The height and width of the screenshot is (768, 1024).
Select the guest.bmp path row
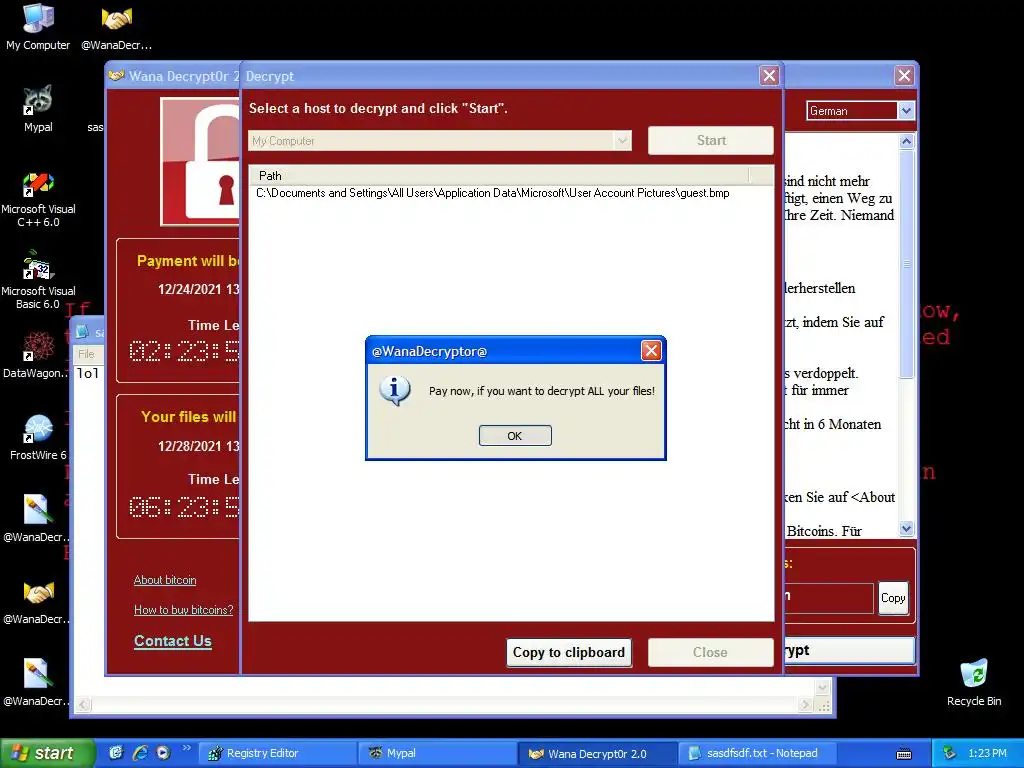pyautogui.click(x=492, y=193)
